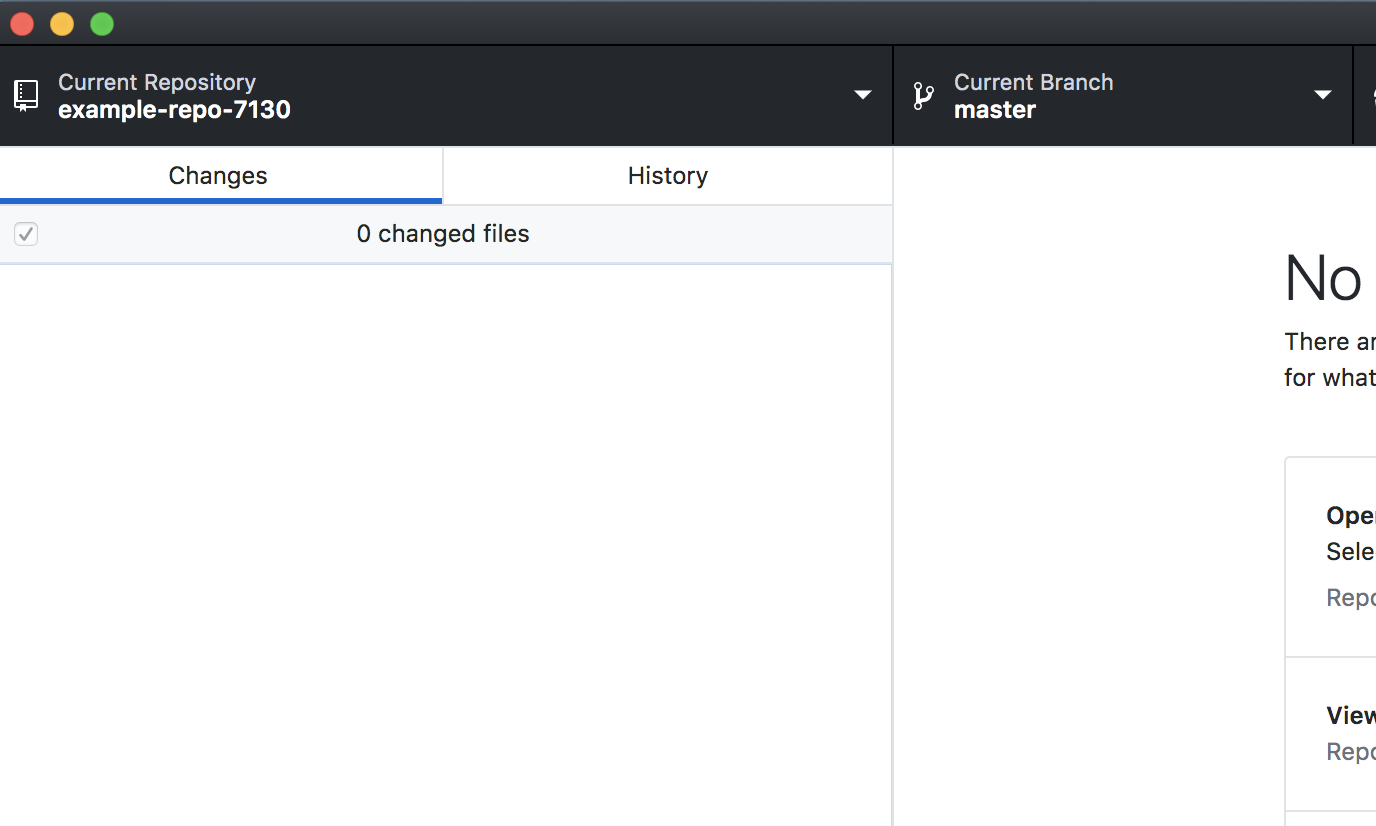Click the empty changed files list area
Image resolution: width=1376 pixels, height=826 pixels.
pos(445,540)
